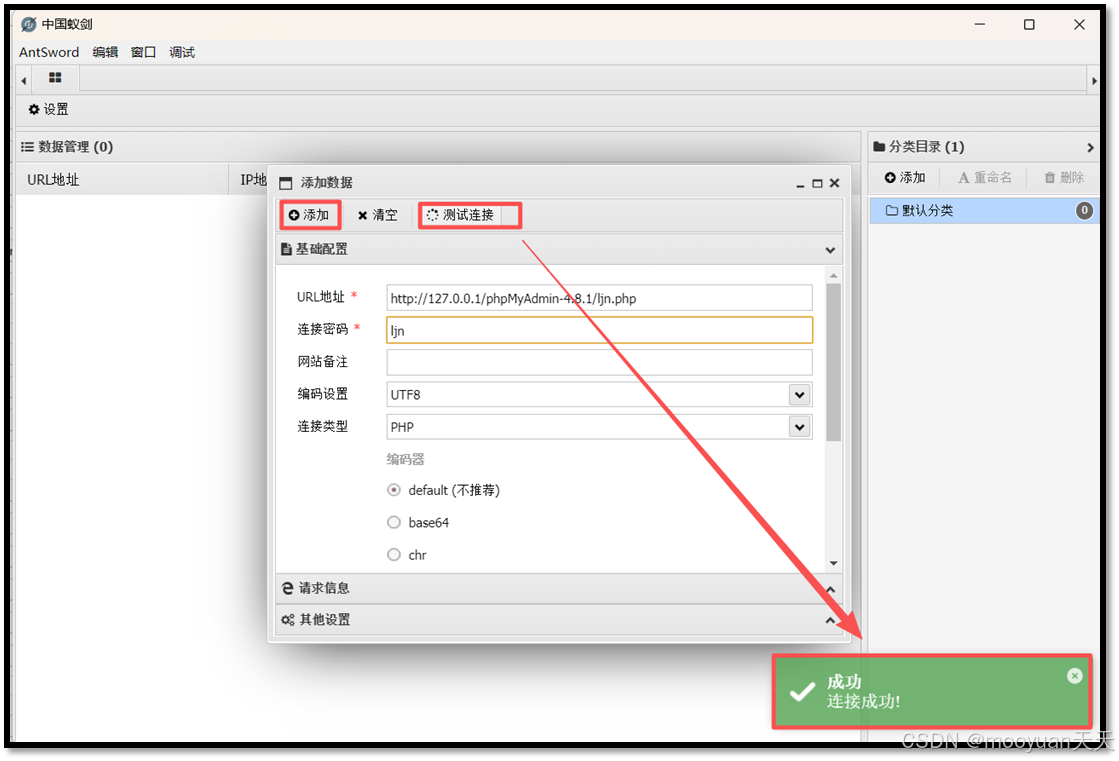Click the config form scrollbar thumb
The height and width of the screenshot is (761, 1119).
pyautogui.click(x=833, y=362)
